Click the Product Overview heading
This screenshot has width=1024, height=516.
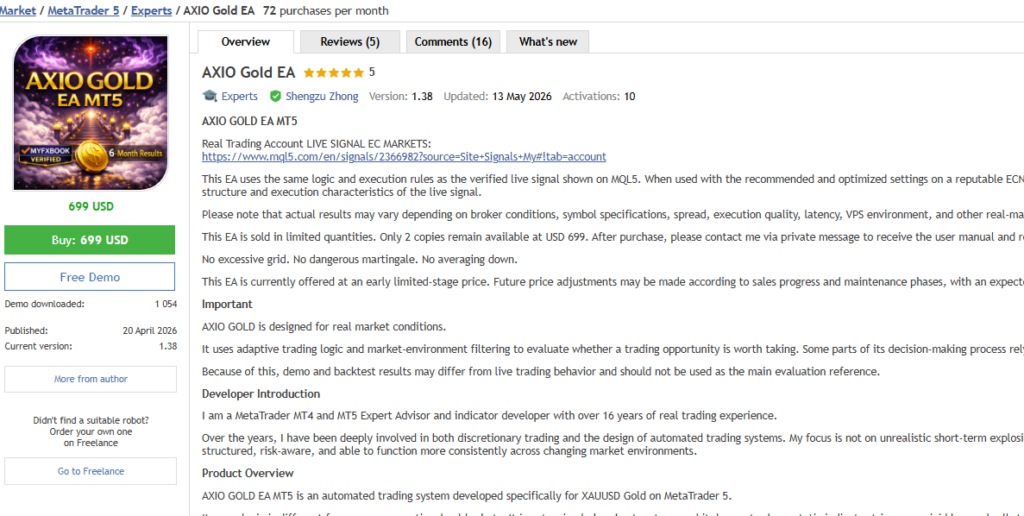tap(248, 473)
